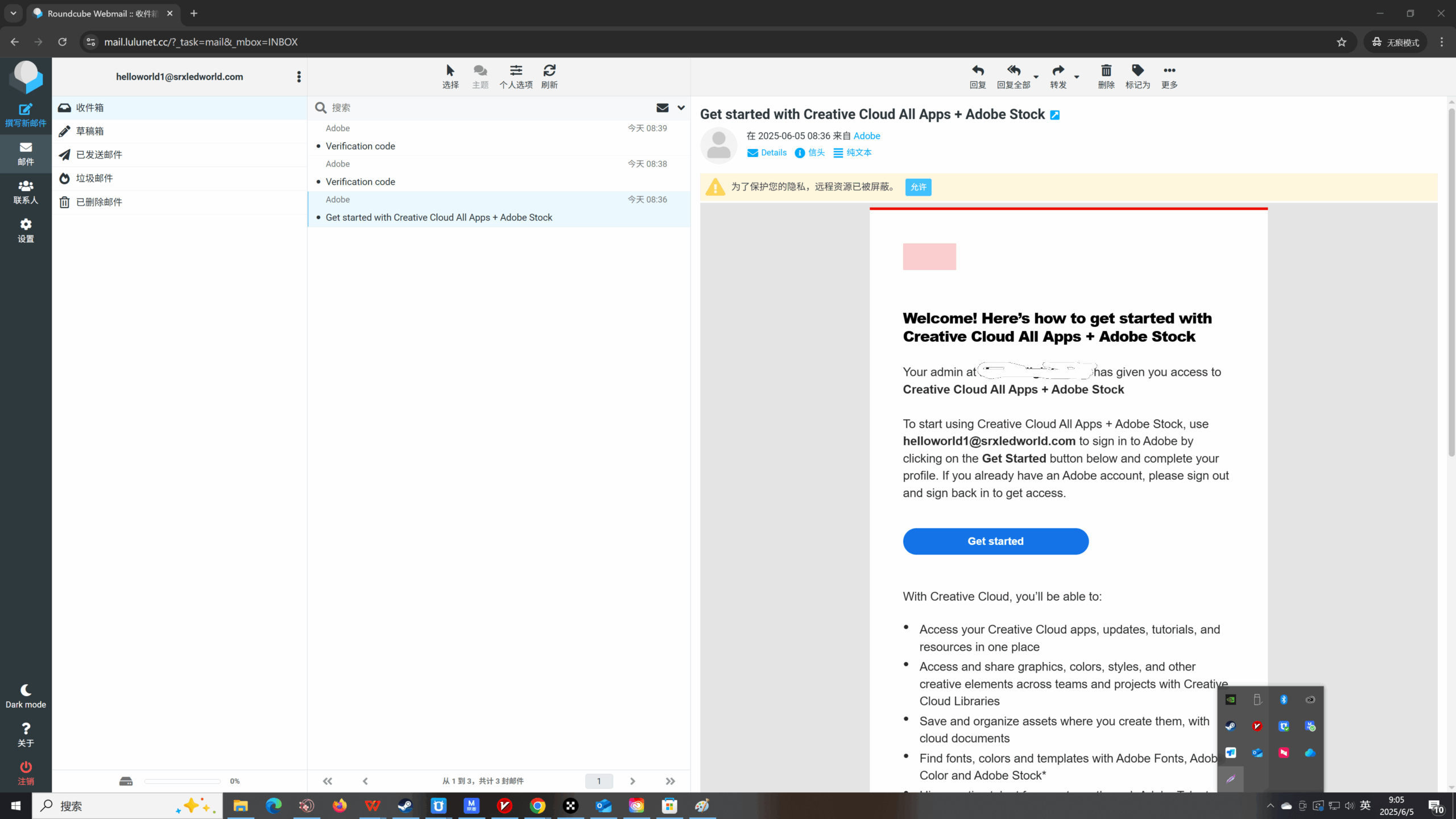
Task: Select Get started with Creative Cloud message row
Action: coord(499,209)
